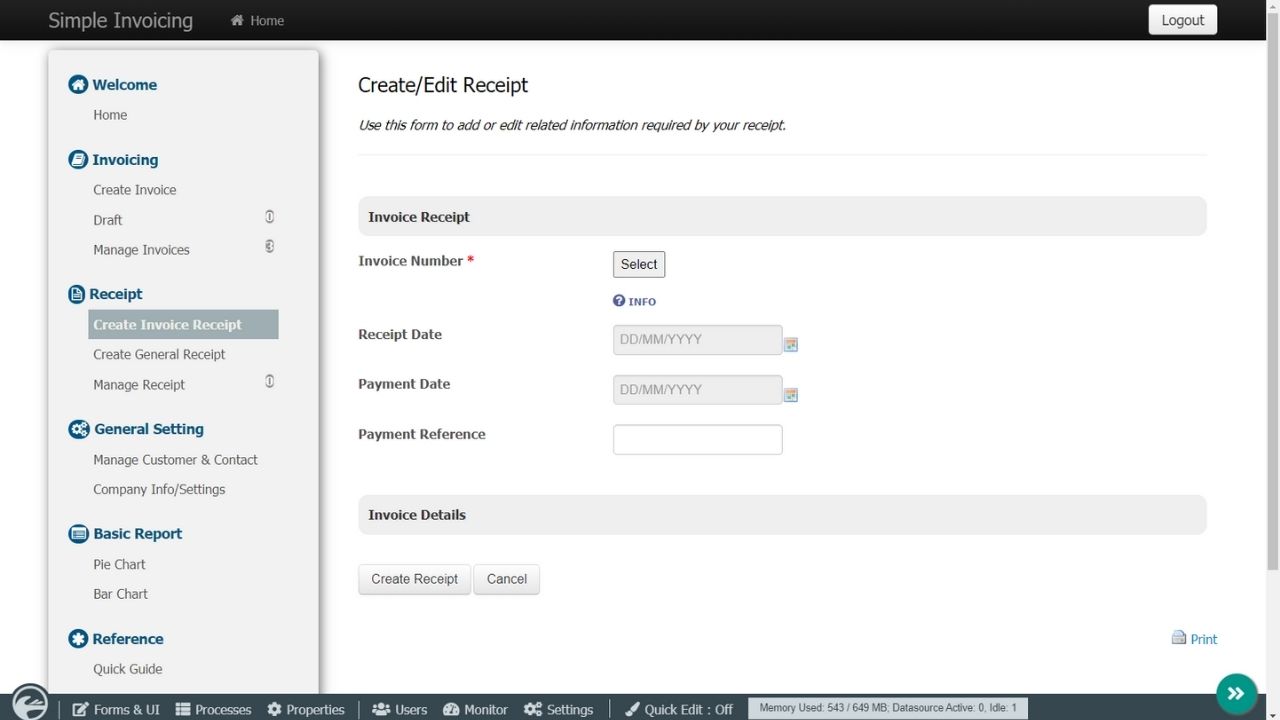The image size is (1280, 720).
Task: Click the Home link in top navbar
Action: pos(258,20)
